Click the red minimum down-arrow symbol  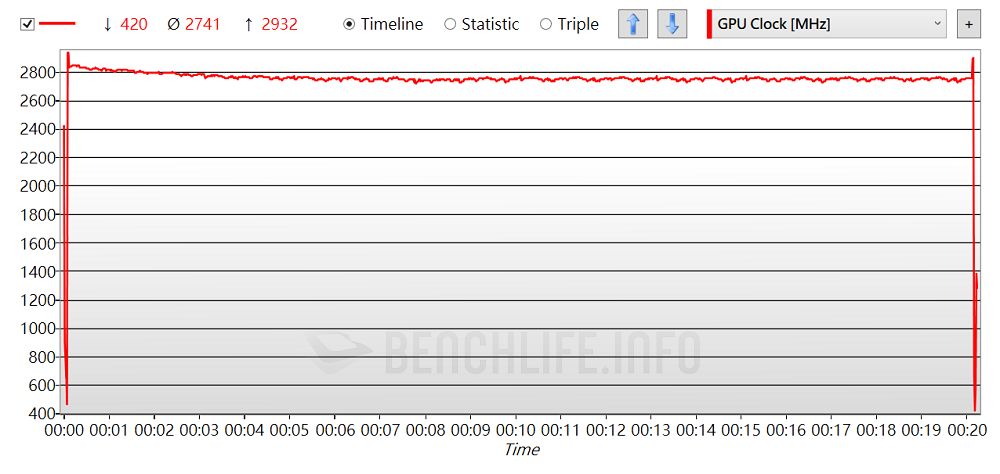click(x=107, y=24)
